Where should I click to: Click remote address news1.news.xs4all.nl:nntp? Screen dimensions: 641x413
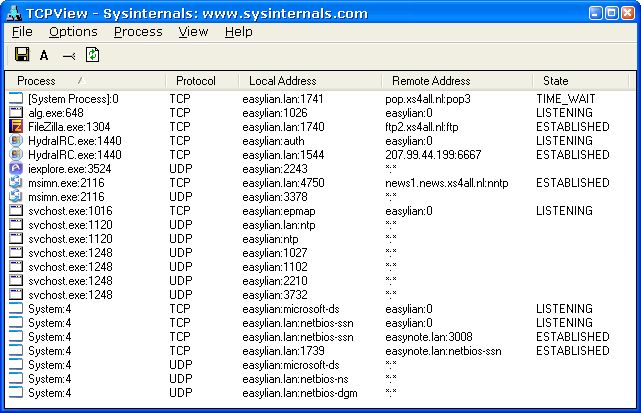[446, 183]
